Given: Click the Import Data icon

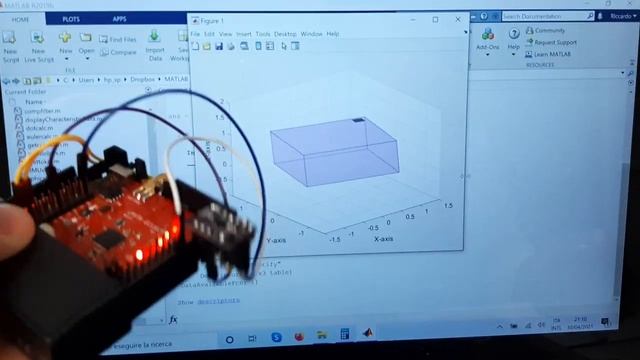Looking at the screenshot, I should pos(155,36).
